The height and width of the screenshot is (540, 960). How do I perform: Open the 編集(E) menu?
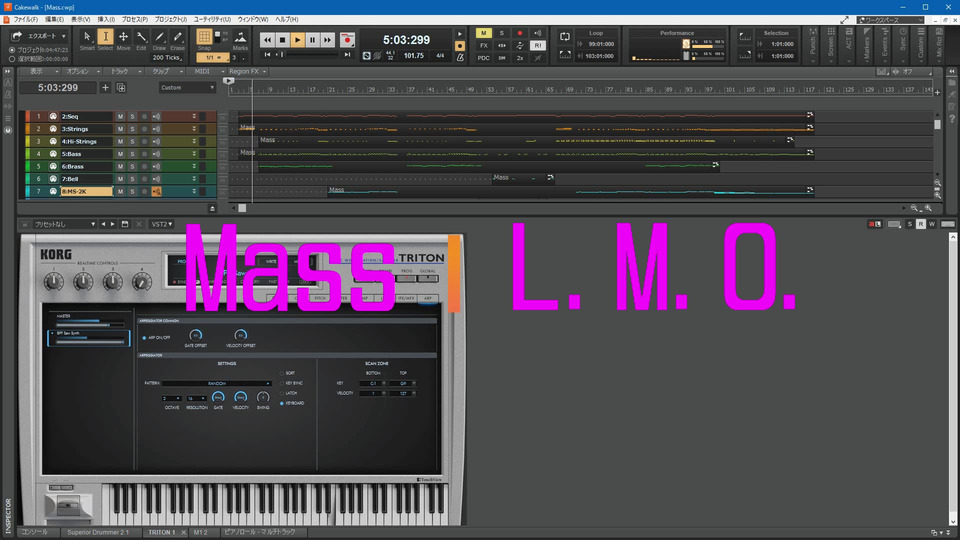(x=54, y=20)
